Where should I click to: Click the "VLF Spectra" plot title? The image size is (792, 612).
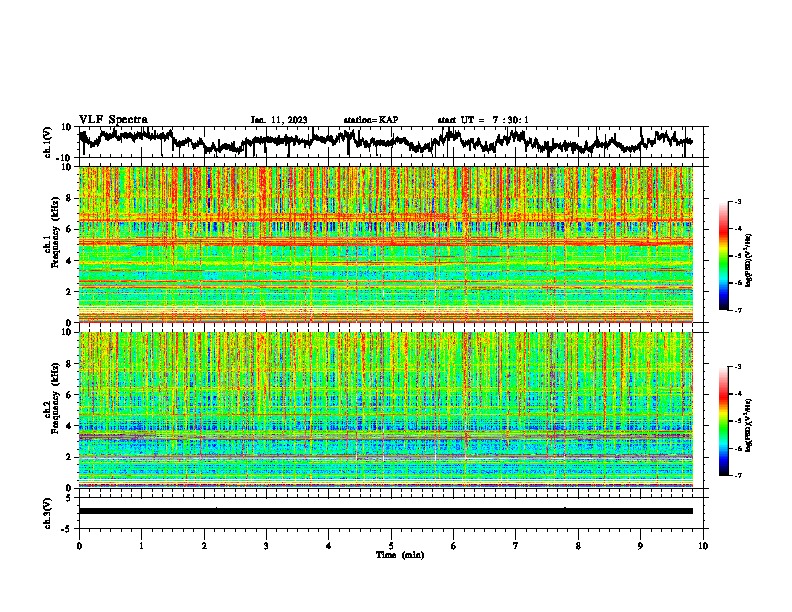point(113,120)
